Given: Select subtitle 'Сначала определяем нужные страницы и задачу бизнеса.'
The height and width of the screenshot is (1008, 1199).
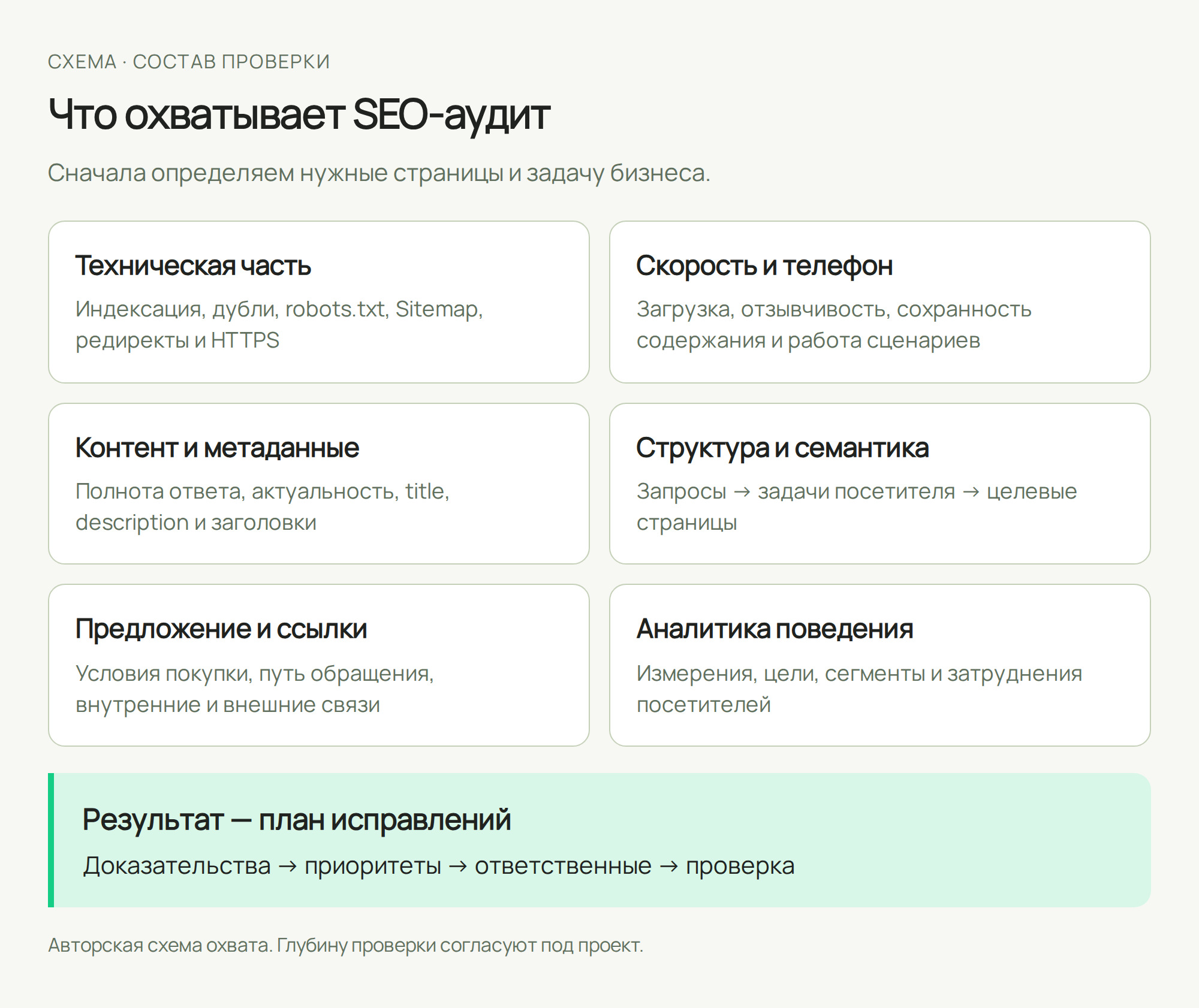Looking at the screenshot, I should 379,173.
